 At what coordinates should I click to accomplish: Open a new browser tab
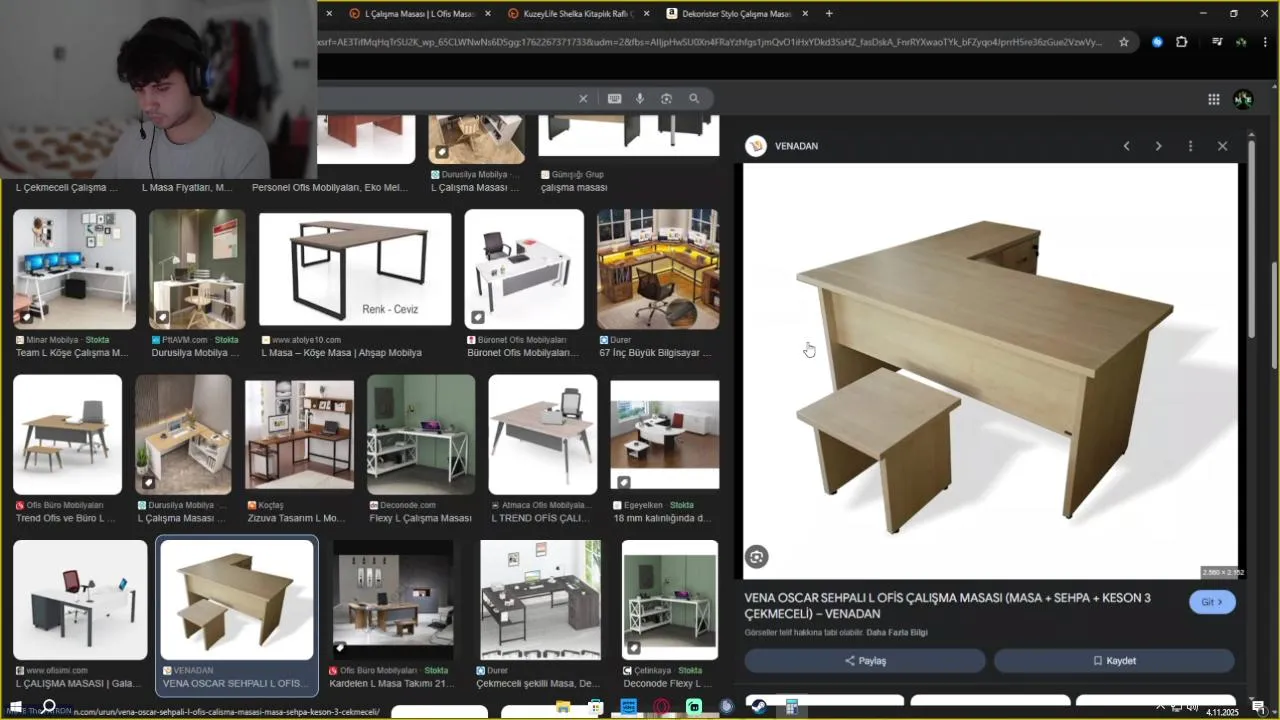(x=829, y=14)
